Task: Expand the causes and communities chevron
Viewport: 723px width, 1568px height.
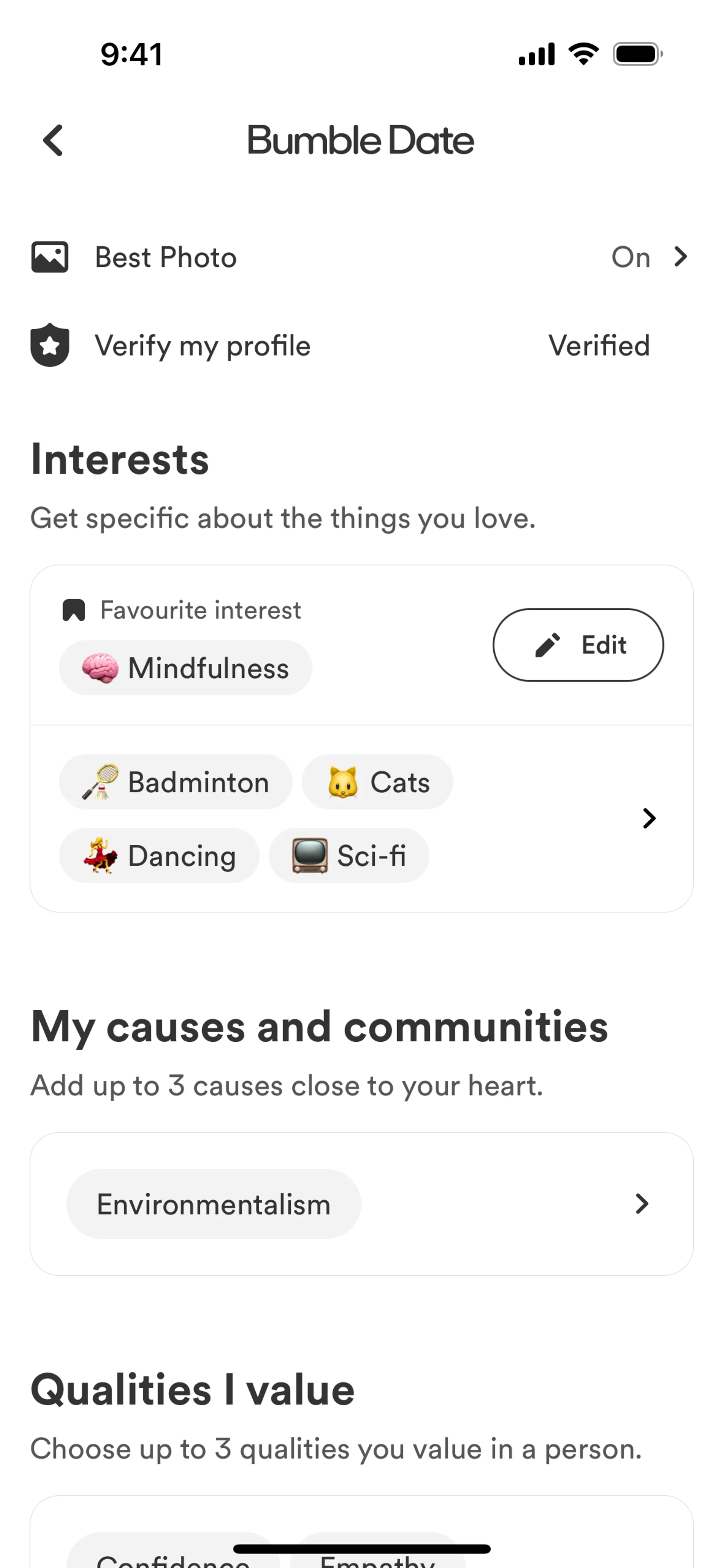Action: tap(642, 1203)
